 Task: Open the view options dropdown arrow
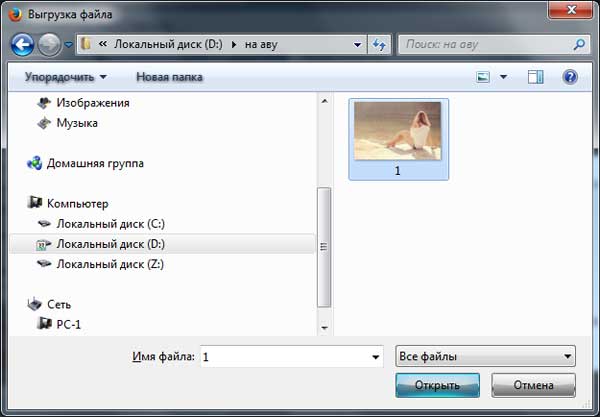click(503, 77)
